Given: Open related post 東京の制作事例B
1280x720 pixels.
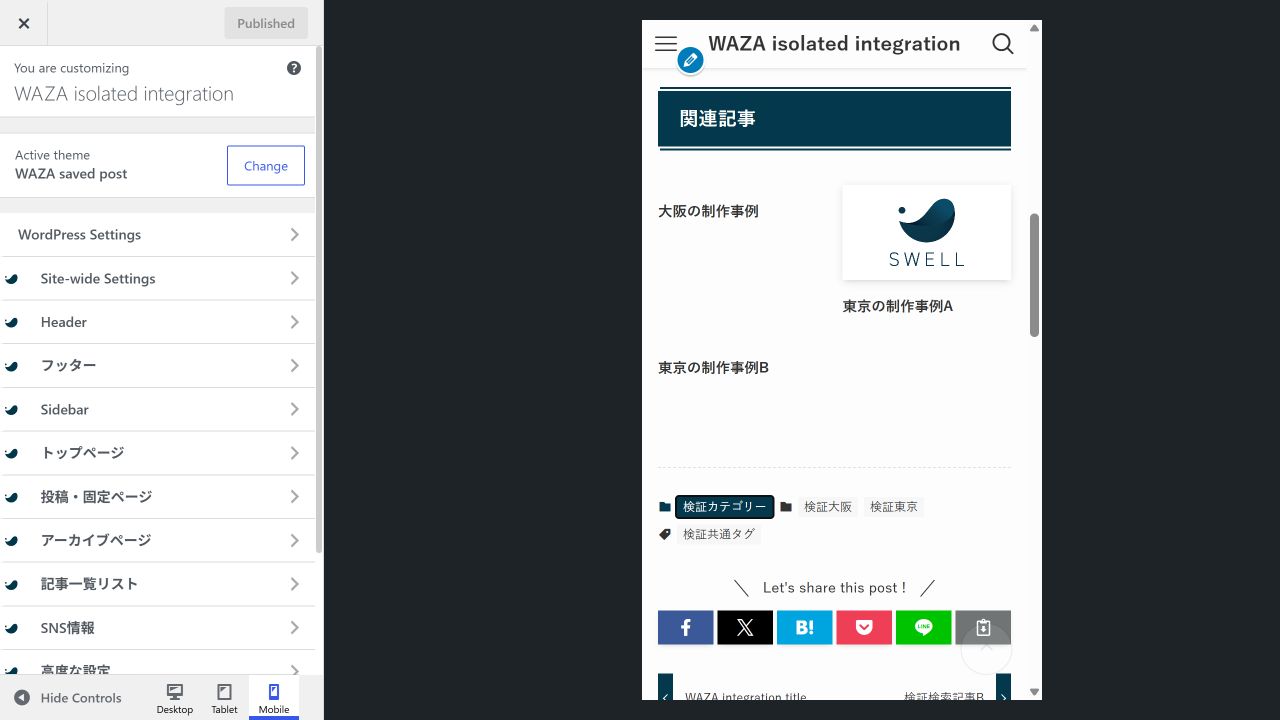Looking at the screenshot, I should (713, 368).
